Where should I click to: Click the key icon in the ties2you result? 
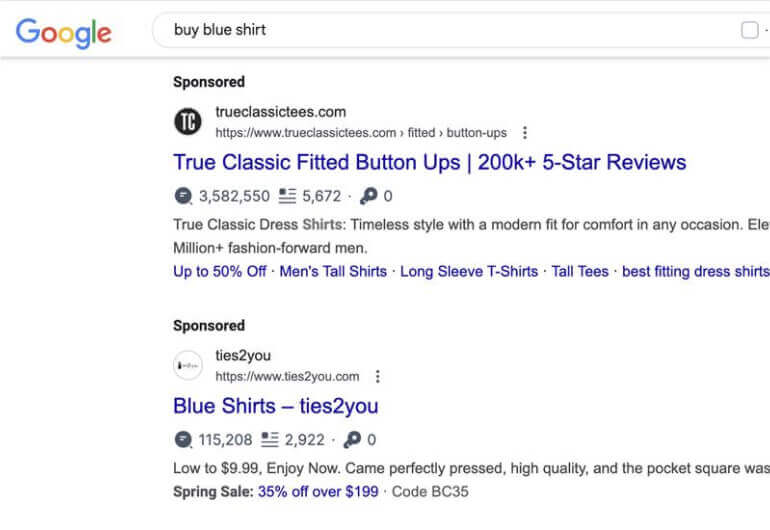coord(353,440)
